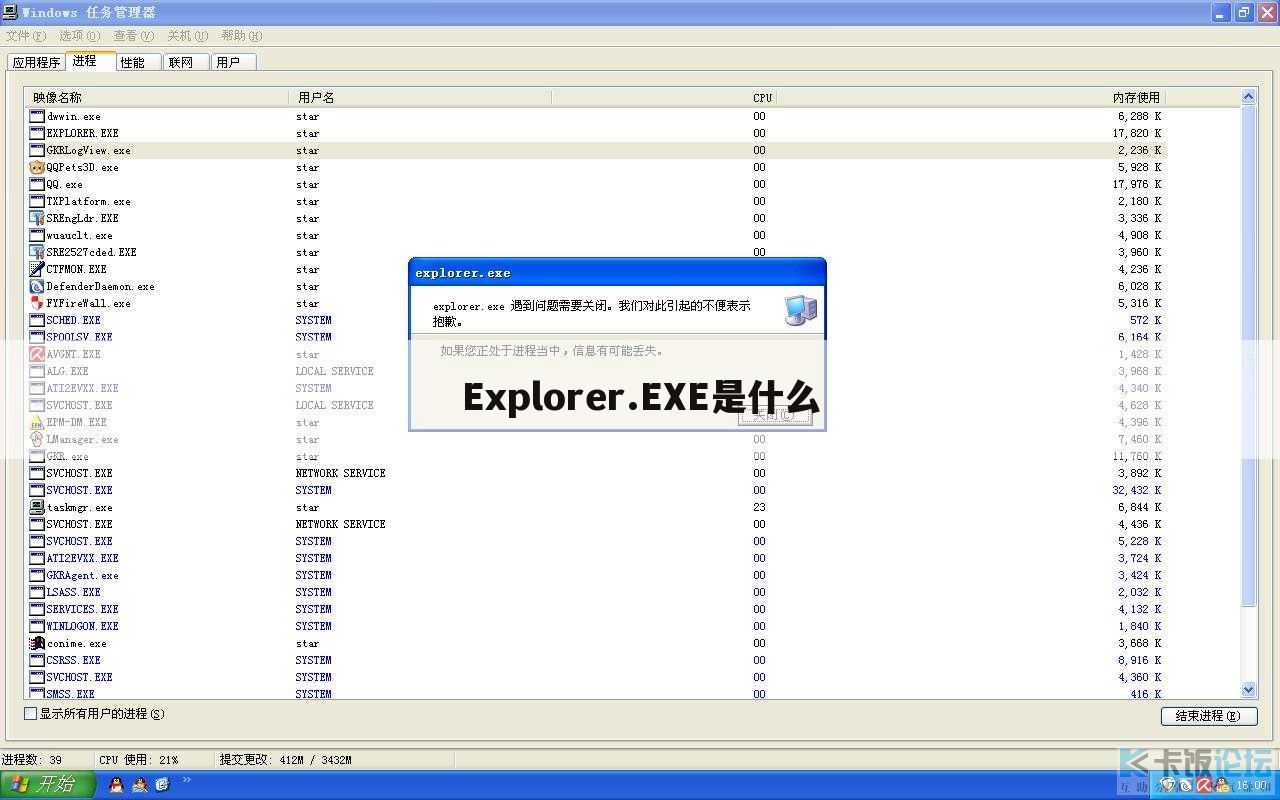The image size is (1280, 800).
Task: Click the conime.exe process icon
Action: [37, 643]
